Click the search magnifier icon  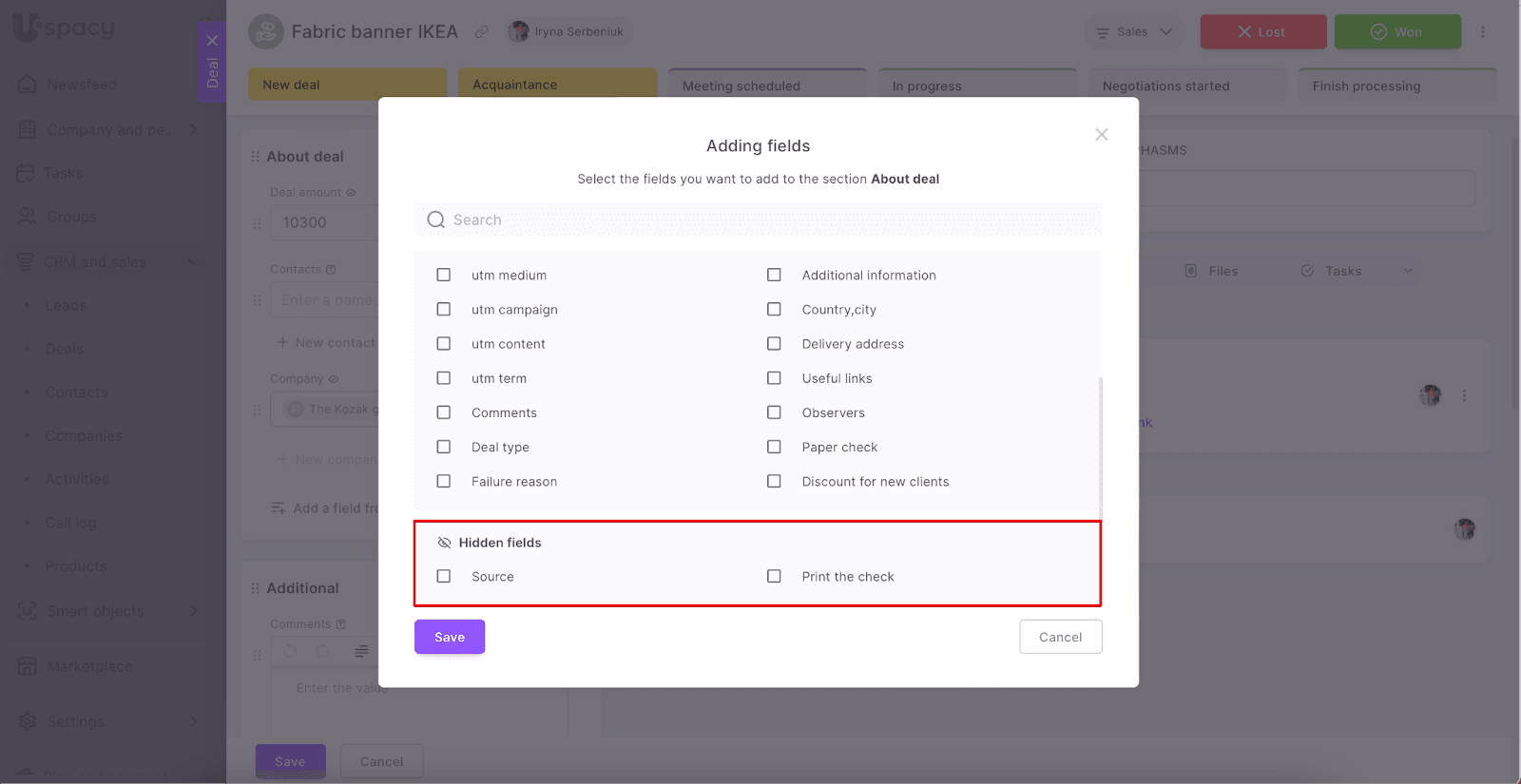click(x=435, y=220)
